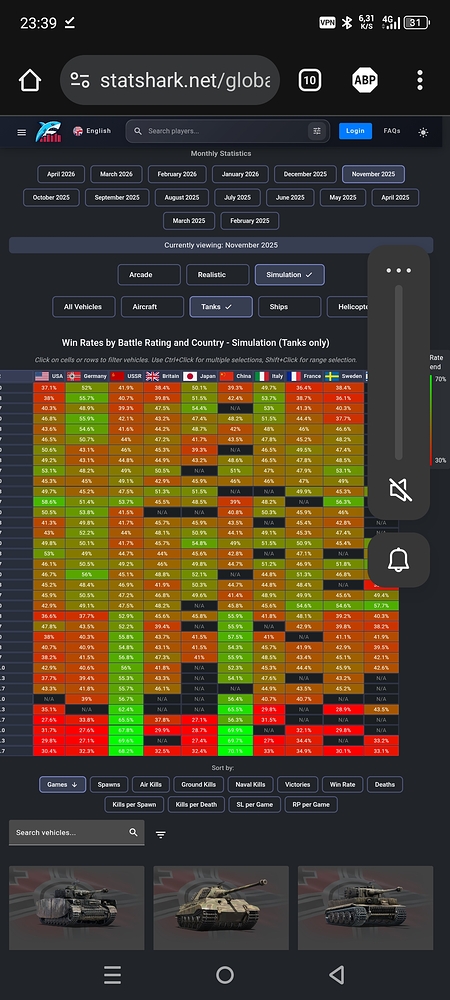Tap the Android home circle button

225,974
